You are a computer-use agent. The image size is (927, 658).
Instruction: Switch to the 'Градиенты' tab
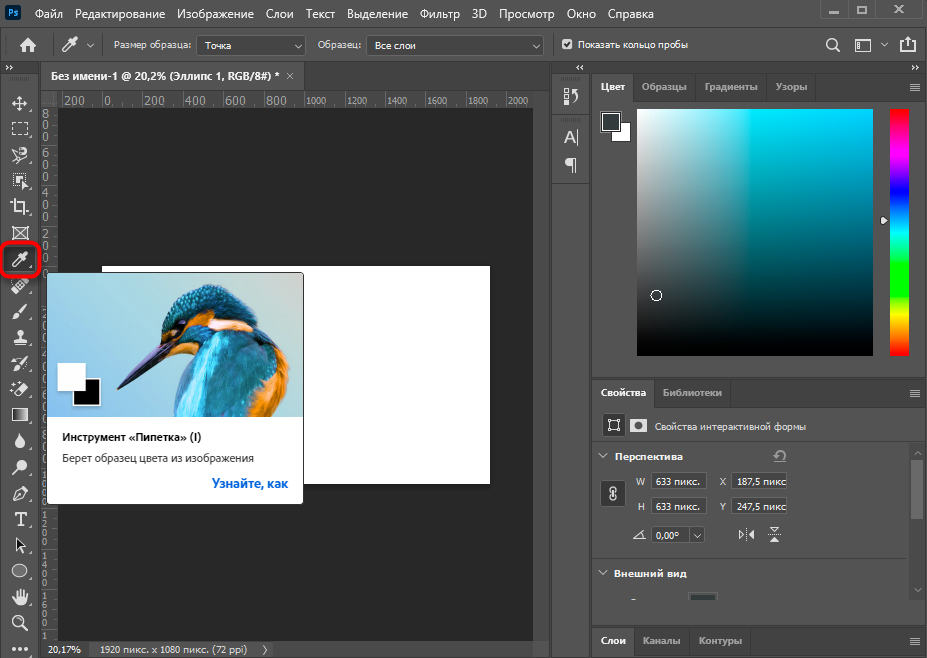tap(730, 87)
